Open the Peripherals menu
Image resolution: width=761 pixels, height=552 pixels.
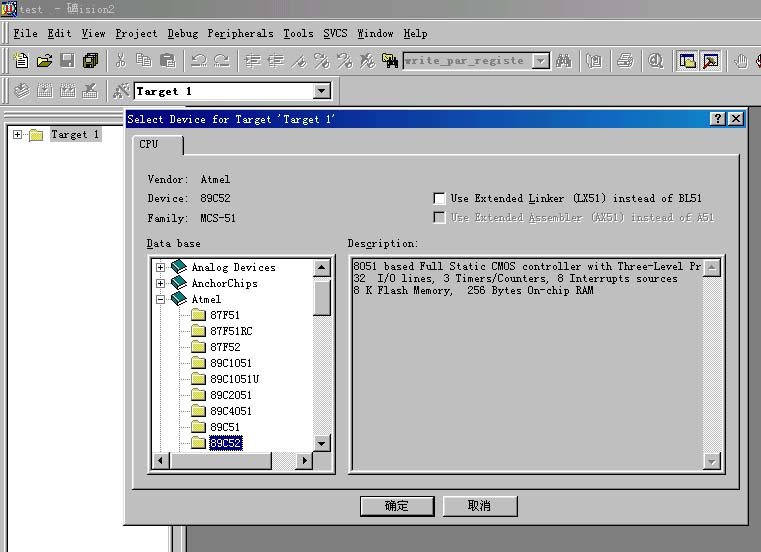pyautogui.click(x=239, y=33)
